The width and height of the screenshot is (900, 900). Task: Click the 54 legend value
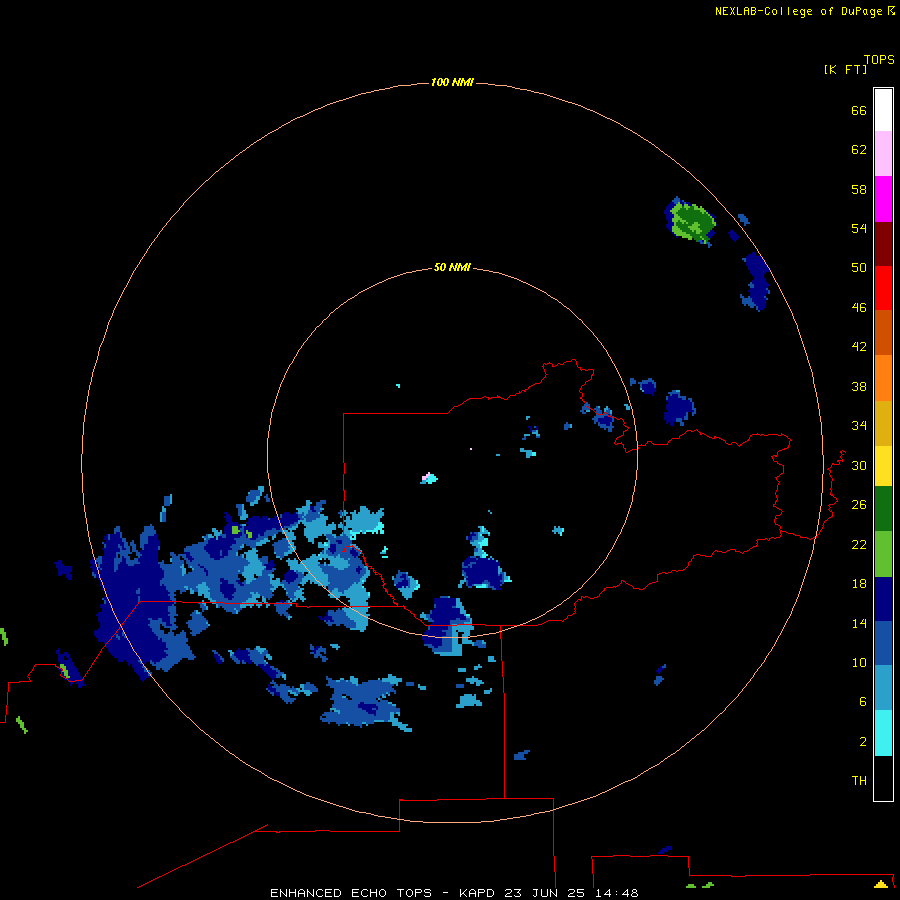859,228
